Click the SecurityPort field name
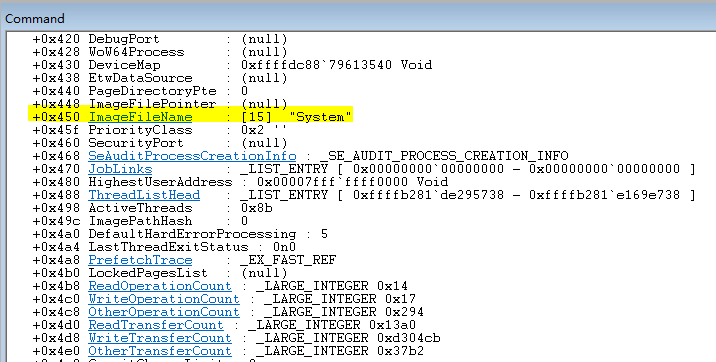The width and height of the screenshot is (716, 362). tap(136, 143)
